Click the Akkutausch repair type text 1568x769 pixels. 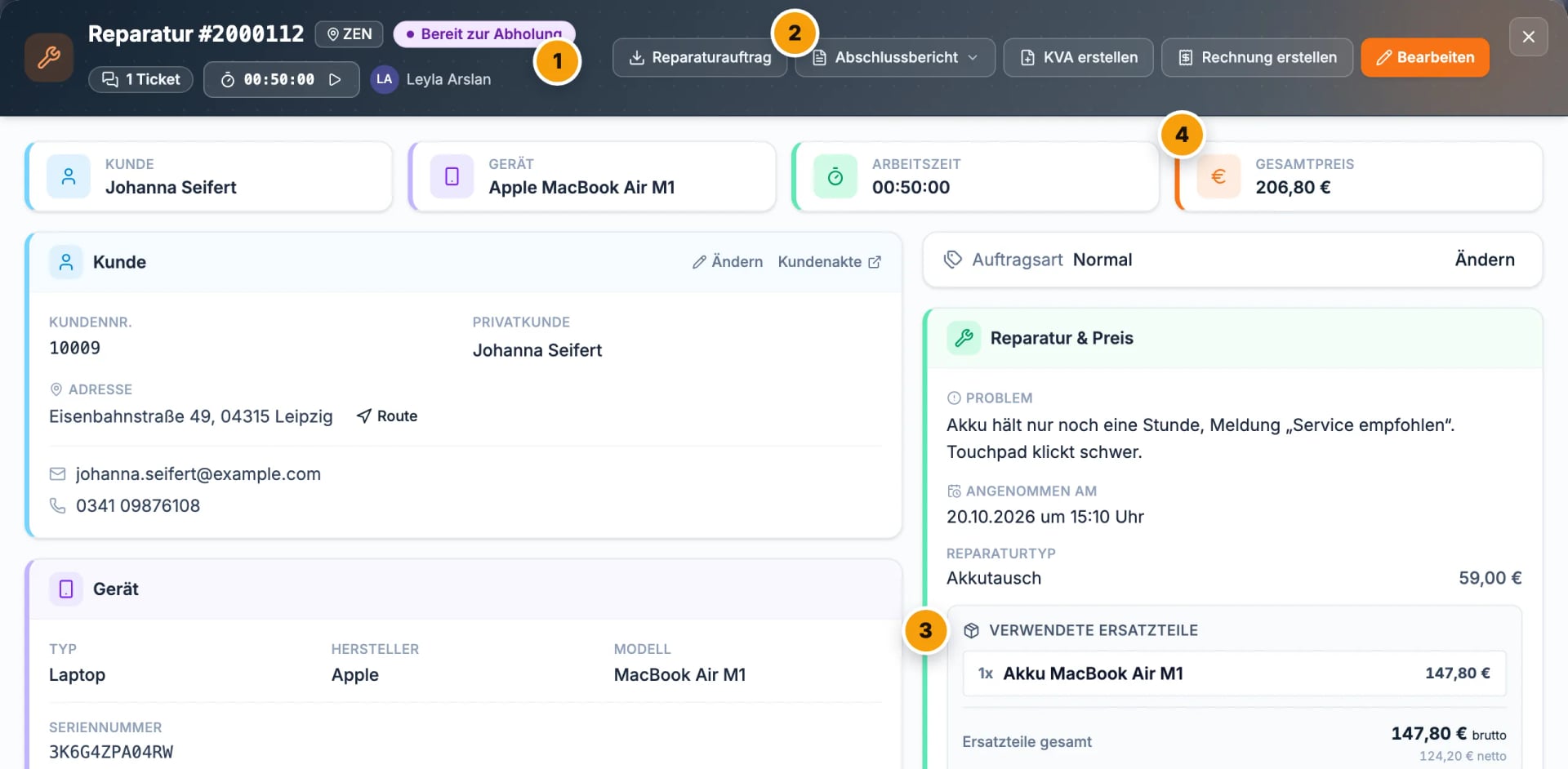[x=994, y=578]
